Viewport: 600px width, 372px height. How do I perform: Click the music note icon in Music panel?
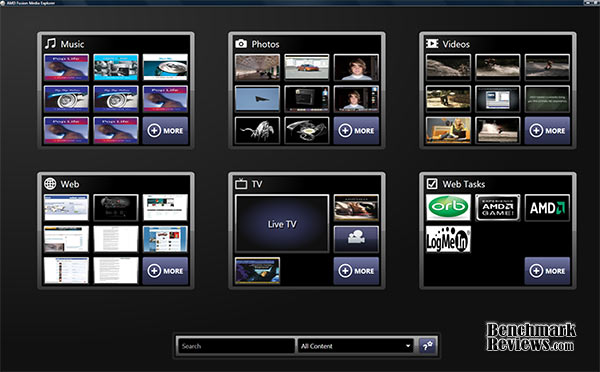click(50, 44)
